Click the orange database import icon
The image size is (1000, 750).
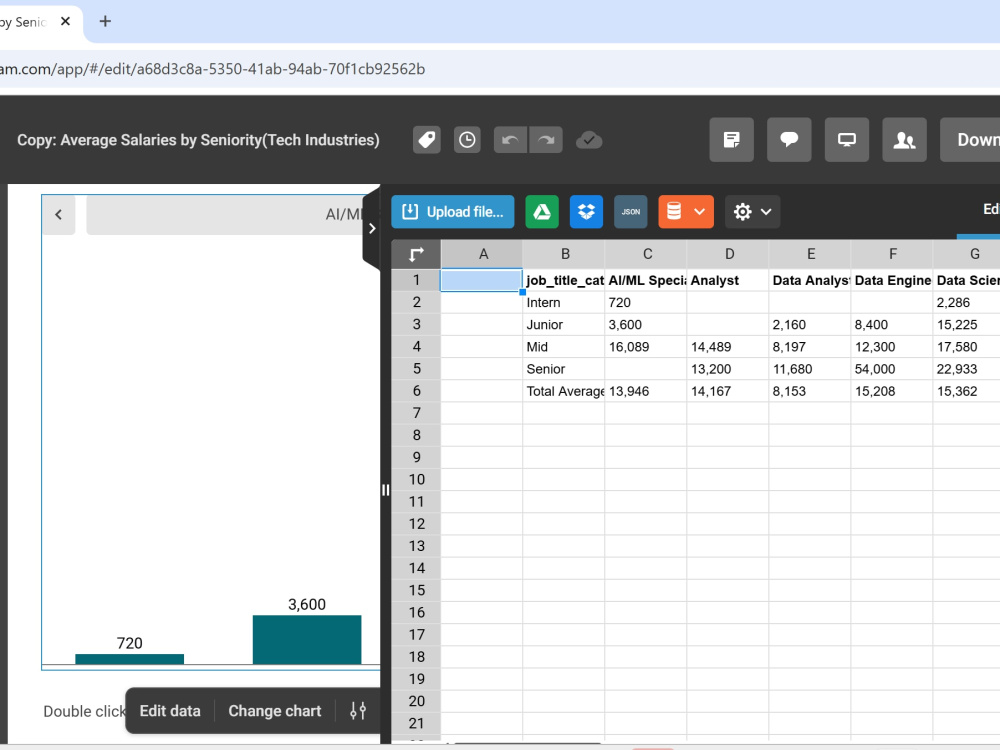pyautogui.click(x=674, y=212)
